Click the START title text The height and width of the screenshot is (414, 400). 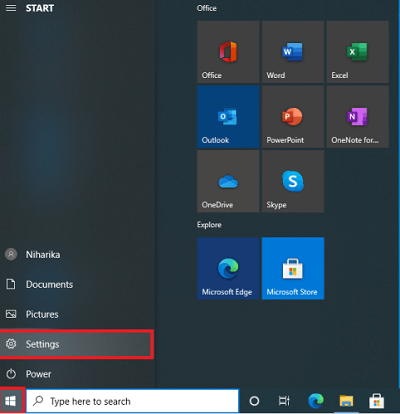40,8
